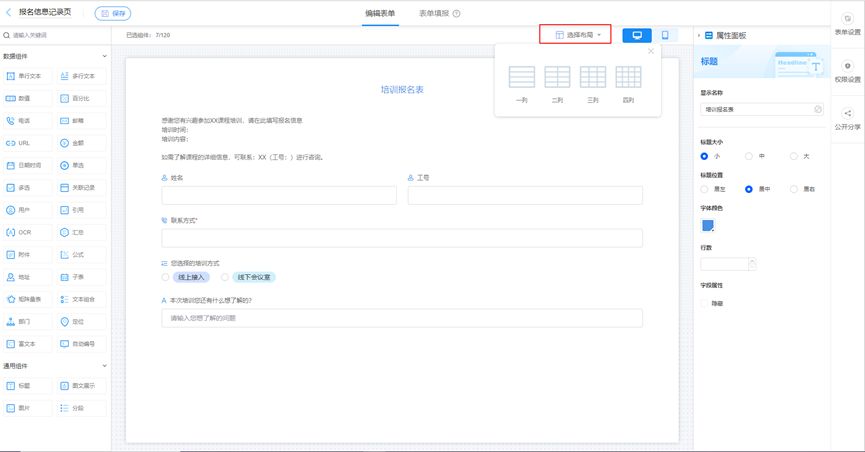The width and height of the screenshot is (865, 452).
Task: Add the 文本组合 text combination component
Action: pos(81,299)
